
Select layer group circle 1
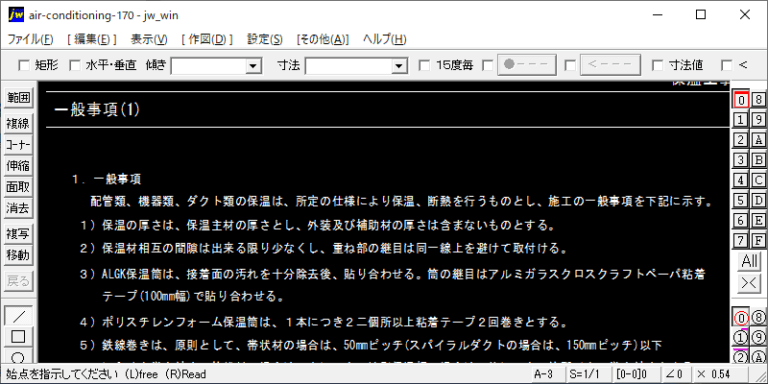point(741,338)
